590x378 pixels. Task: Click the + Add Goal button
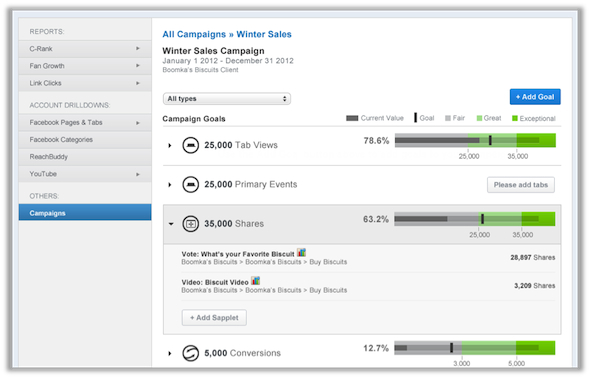[535, 97]
